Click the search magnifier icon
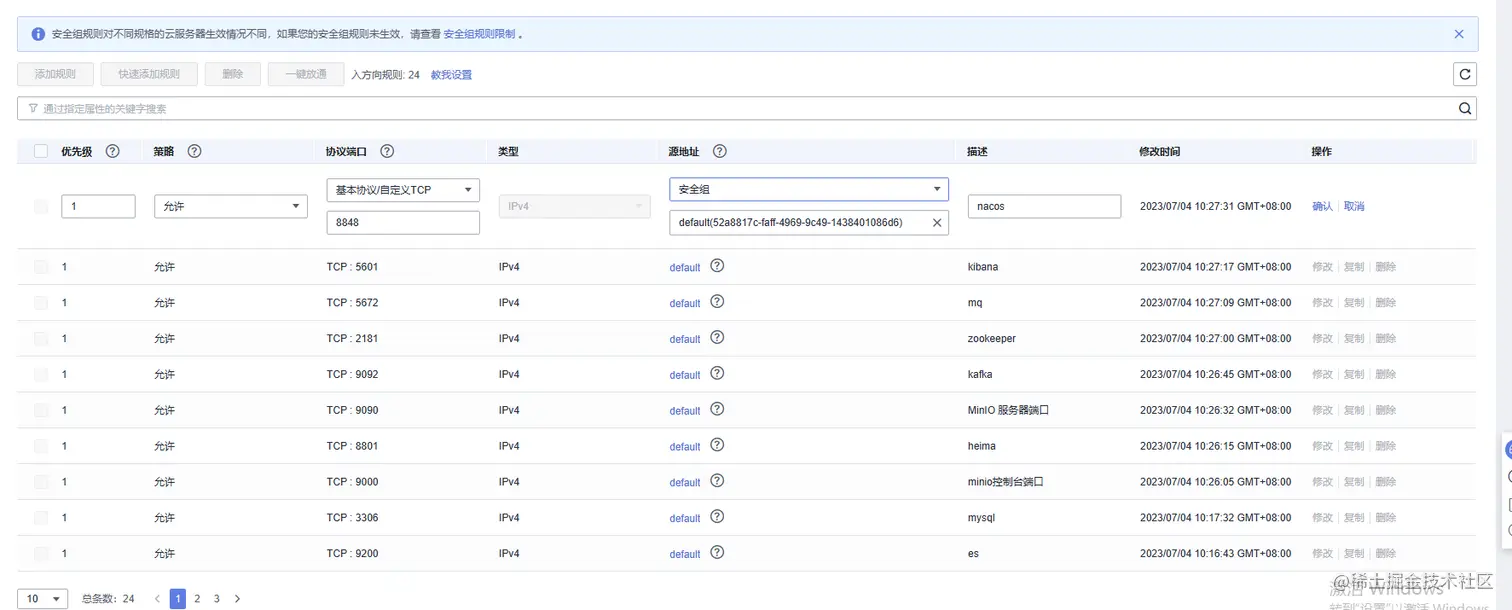The width and height of the screenshot is (1512, 610). click(1465, 109)
